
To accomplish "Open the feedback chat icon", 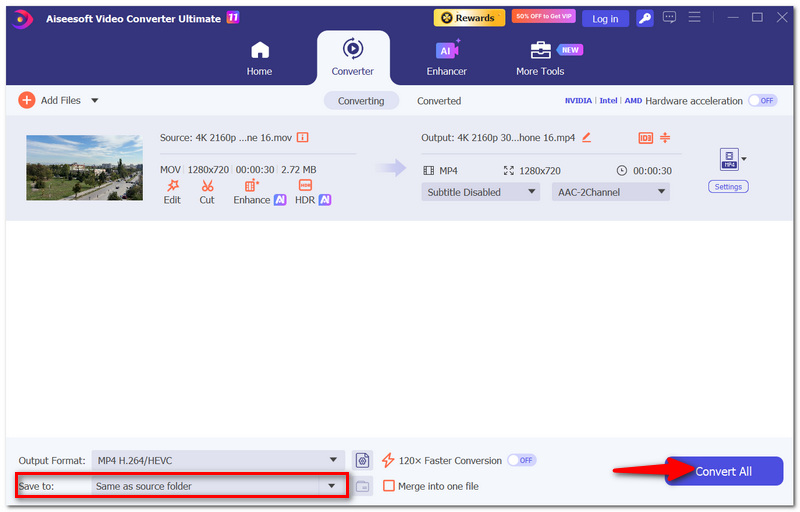I will point(669,18).
